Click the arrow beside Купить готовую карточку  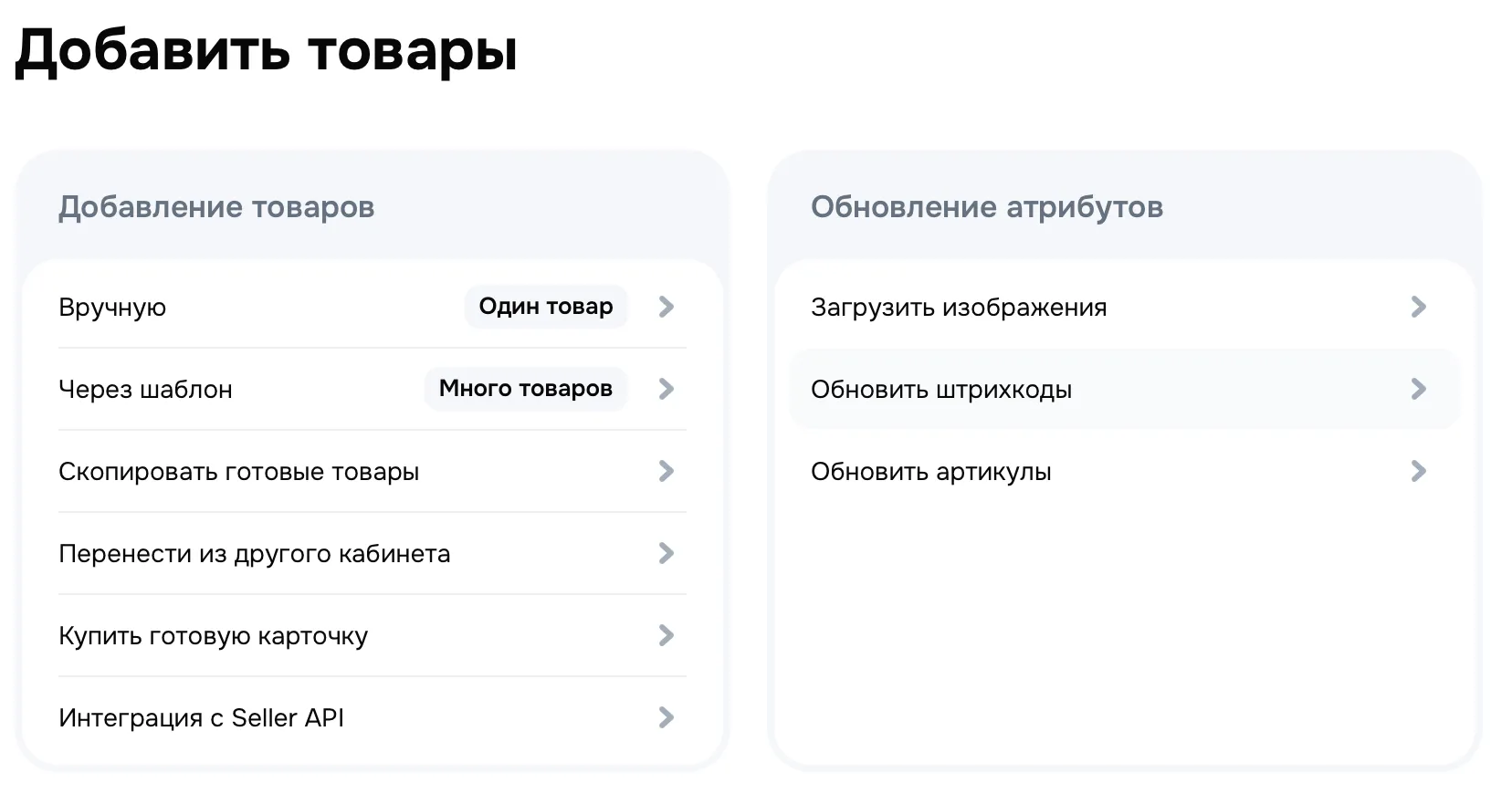667,635
